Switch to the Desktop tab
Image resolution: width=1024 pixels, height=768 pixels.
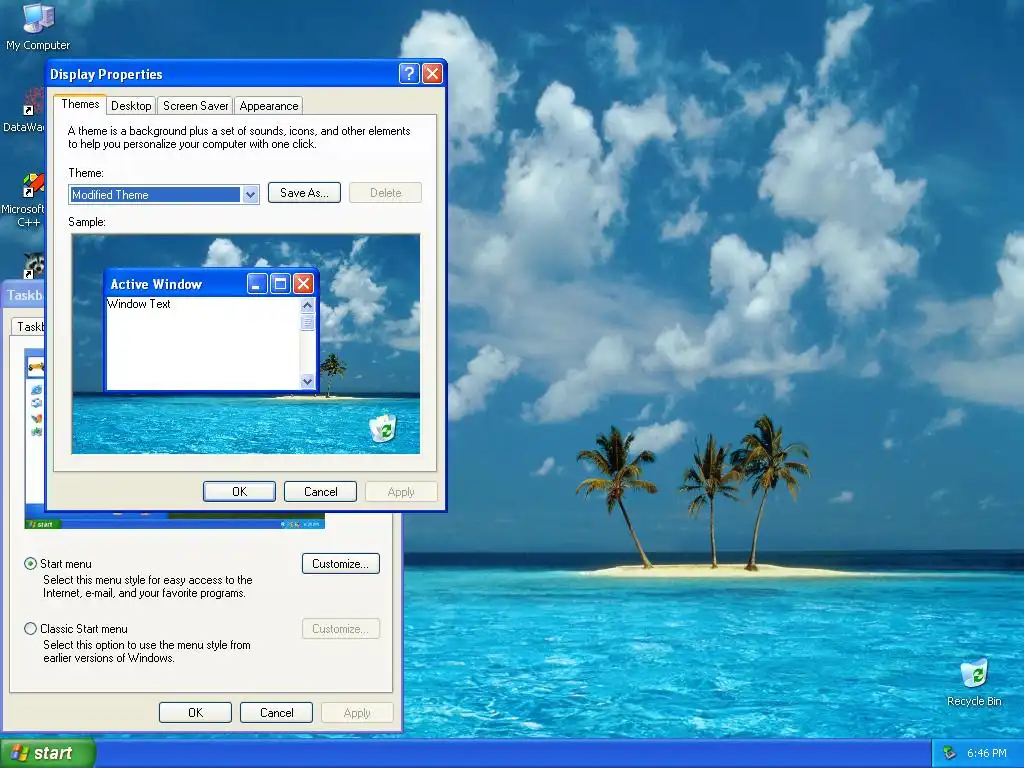coord(131,106)
